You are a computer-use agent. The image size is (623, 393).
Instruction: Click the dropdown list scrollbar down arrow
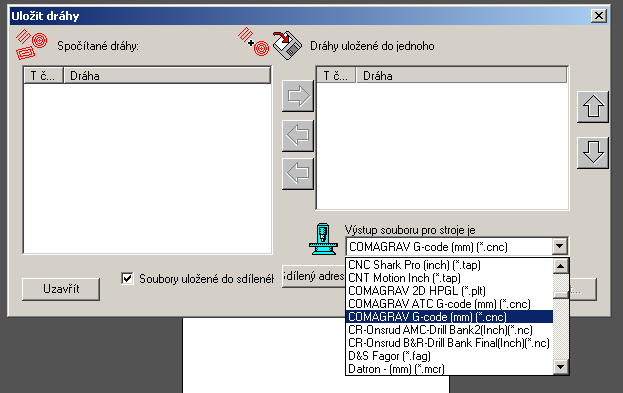[561, 367]
